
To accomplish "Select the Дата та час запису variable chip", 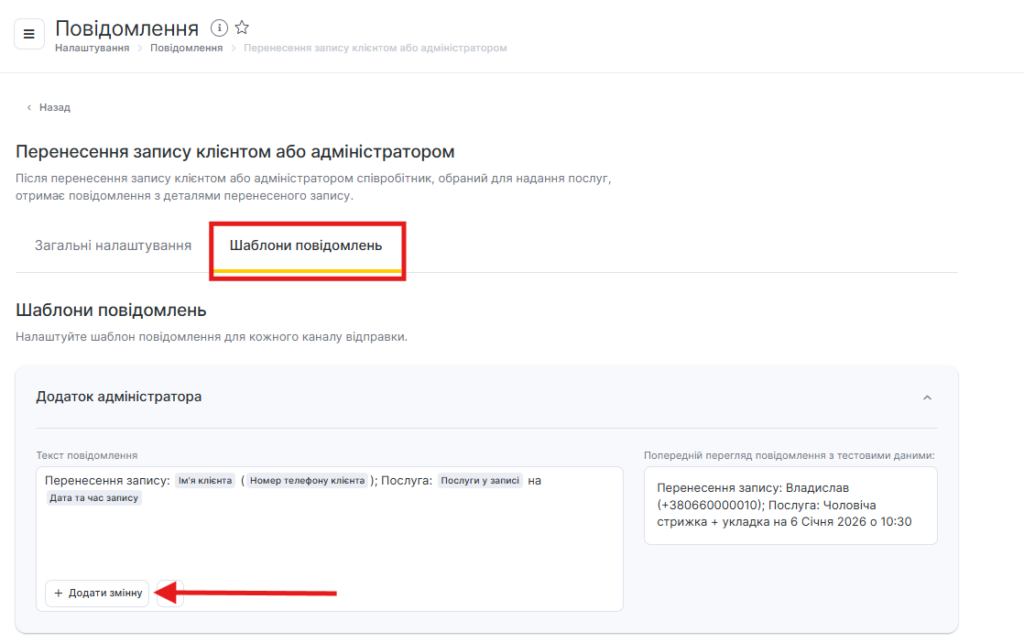I will pyautogui.click(x=94, y=498).
